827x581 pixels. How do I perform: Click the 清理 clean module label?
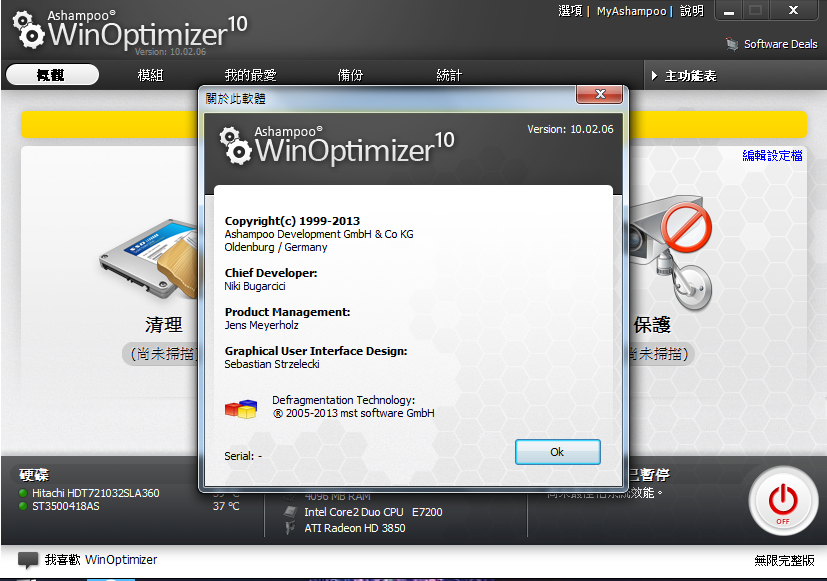coord(164,325)
